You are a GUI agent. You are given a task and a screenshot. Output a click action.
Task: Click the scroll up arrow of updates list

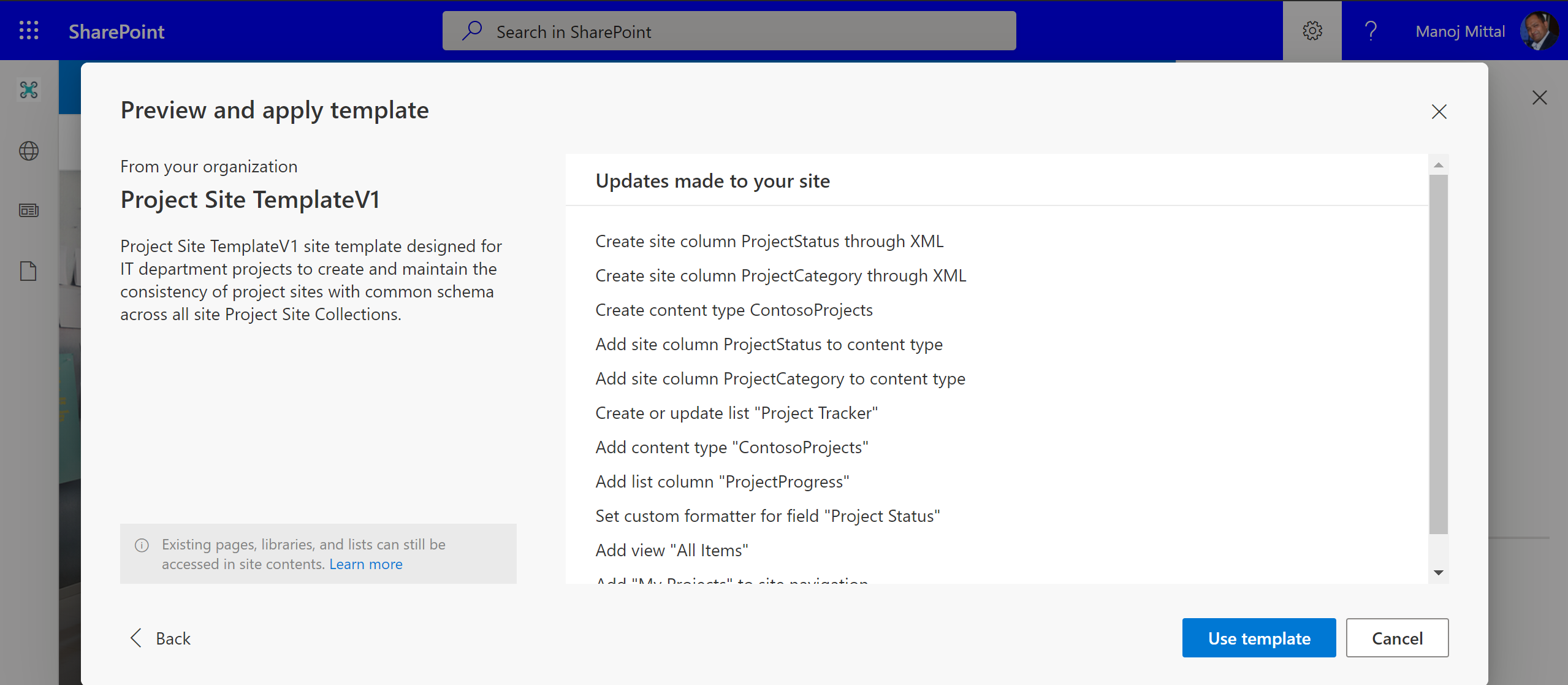[1439, 165]
